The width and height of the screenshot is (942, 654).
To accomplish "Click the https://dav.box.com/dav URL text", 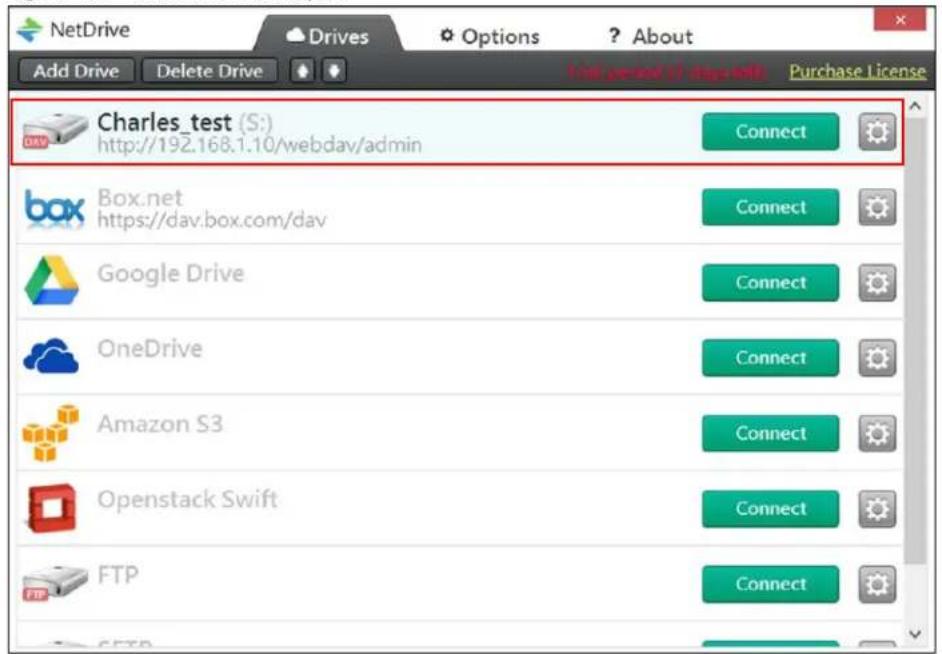I will point(211,220).
